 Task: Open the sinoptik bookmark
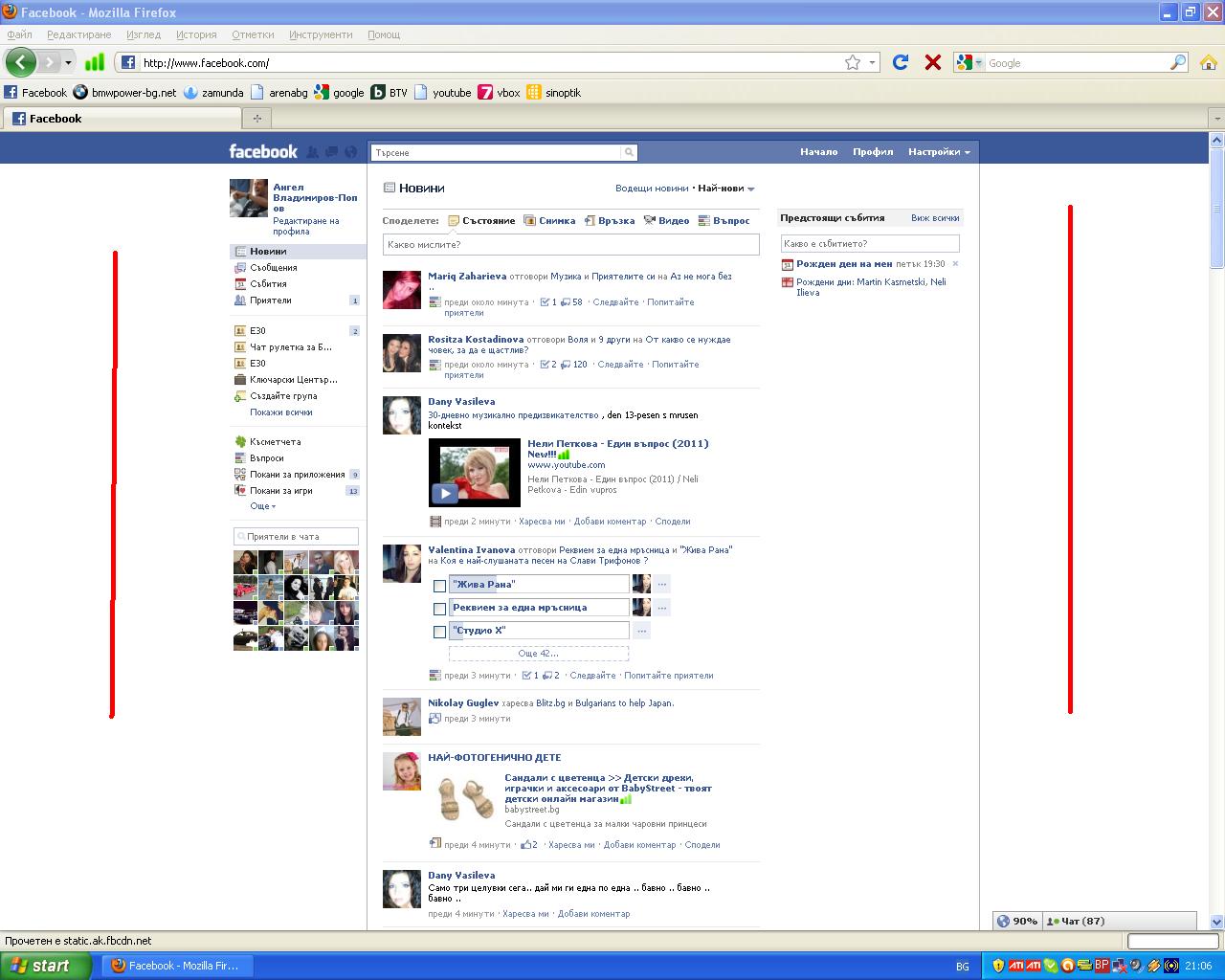coord(553,93)
